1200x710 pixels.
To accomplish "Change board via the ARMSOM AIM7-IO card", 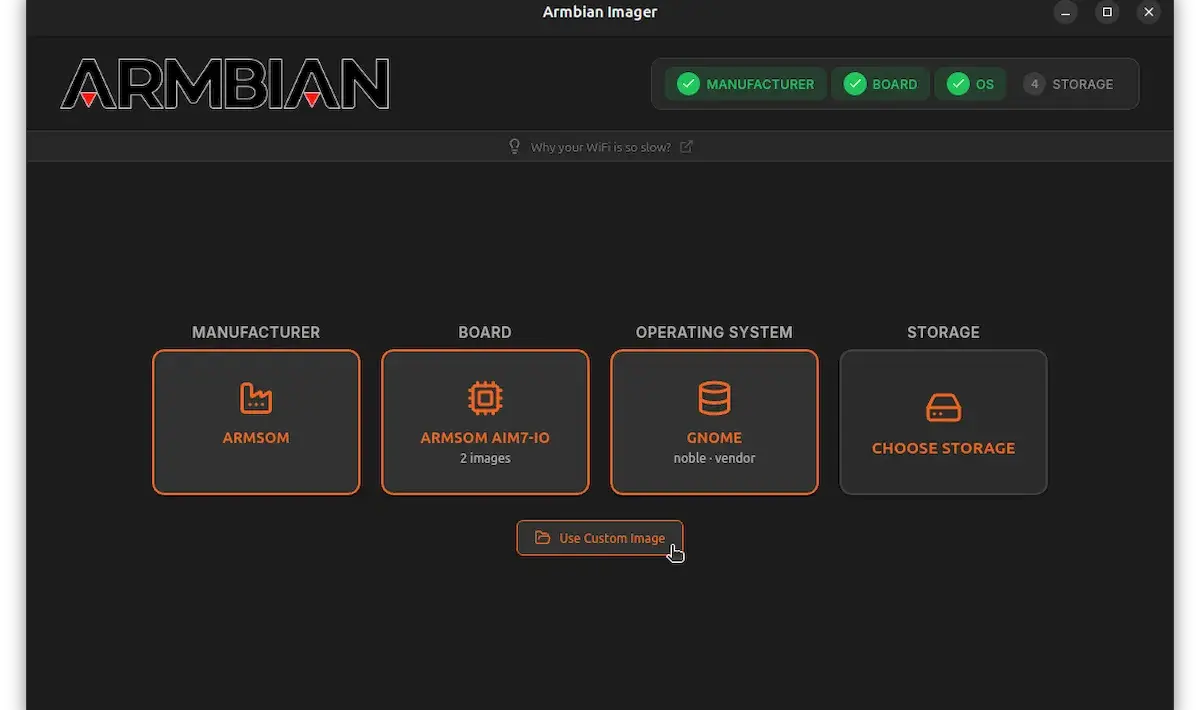I will 485,422.
